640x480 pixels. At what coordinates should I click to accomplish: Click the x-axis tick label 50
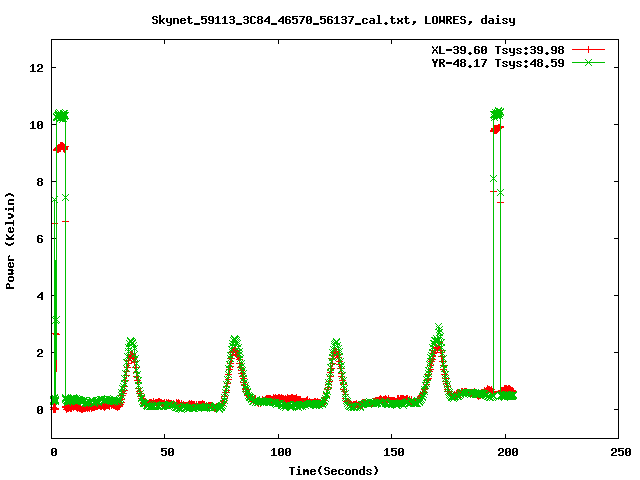pos(167,452)
